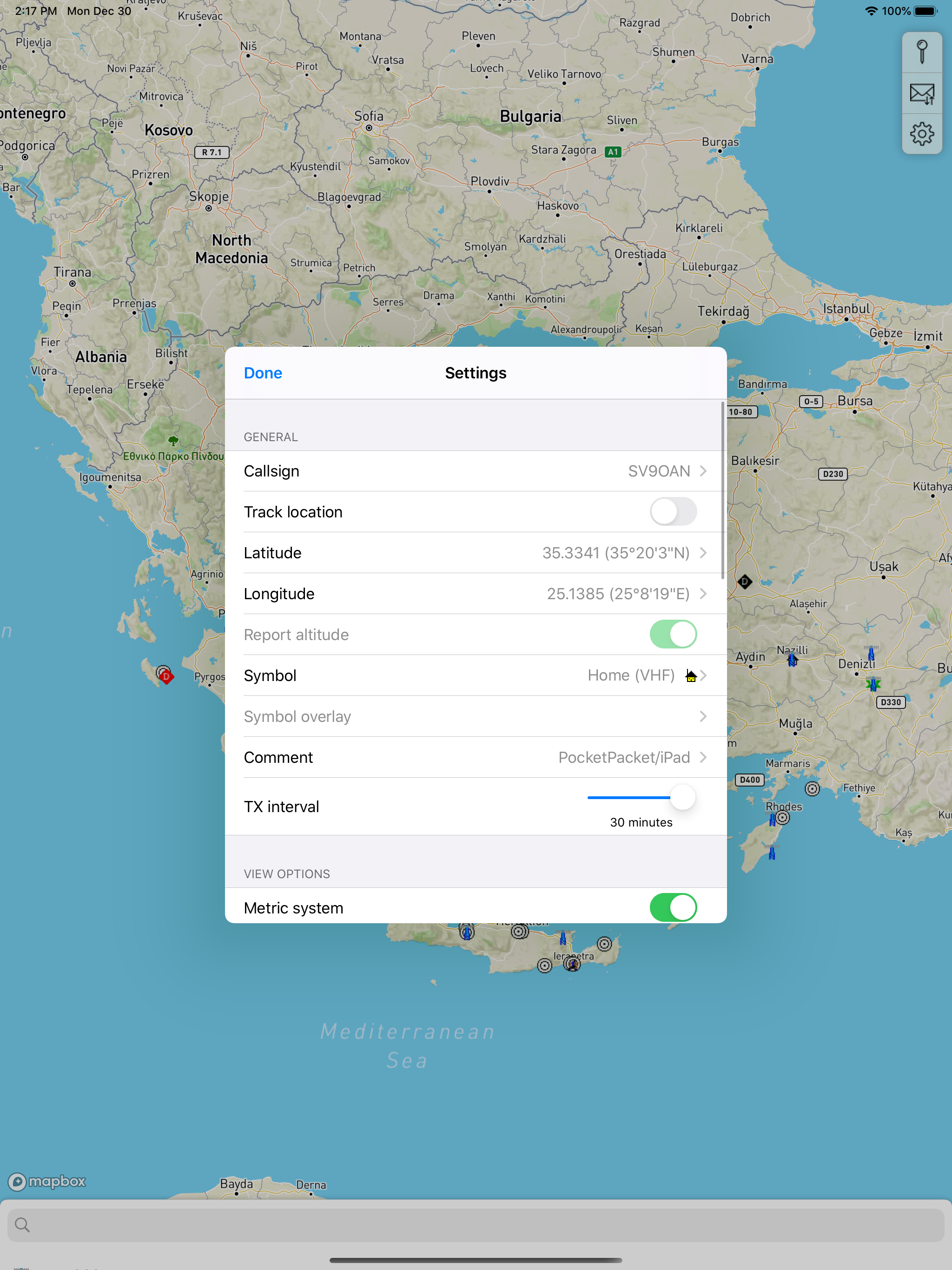This screenshot has width=952, height=1270.
Task: Tap the A1 highway shield
Action: pos(613,152)
